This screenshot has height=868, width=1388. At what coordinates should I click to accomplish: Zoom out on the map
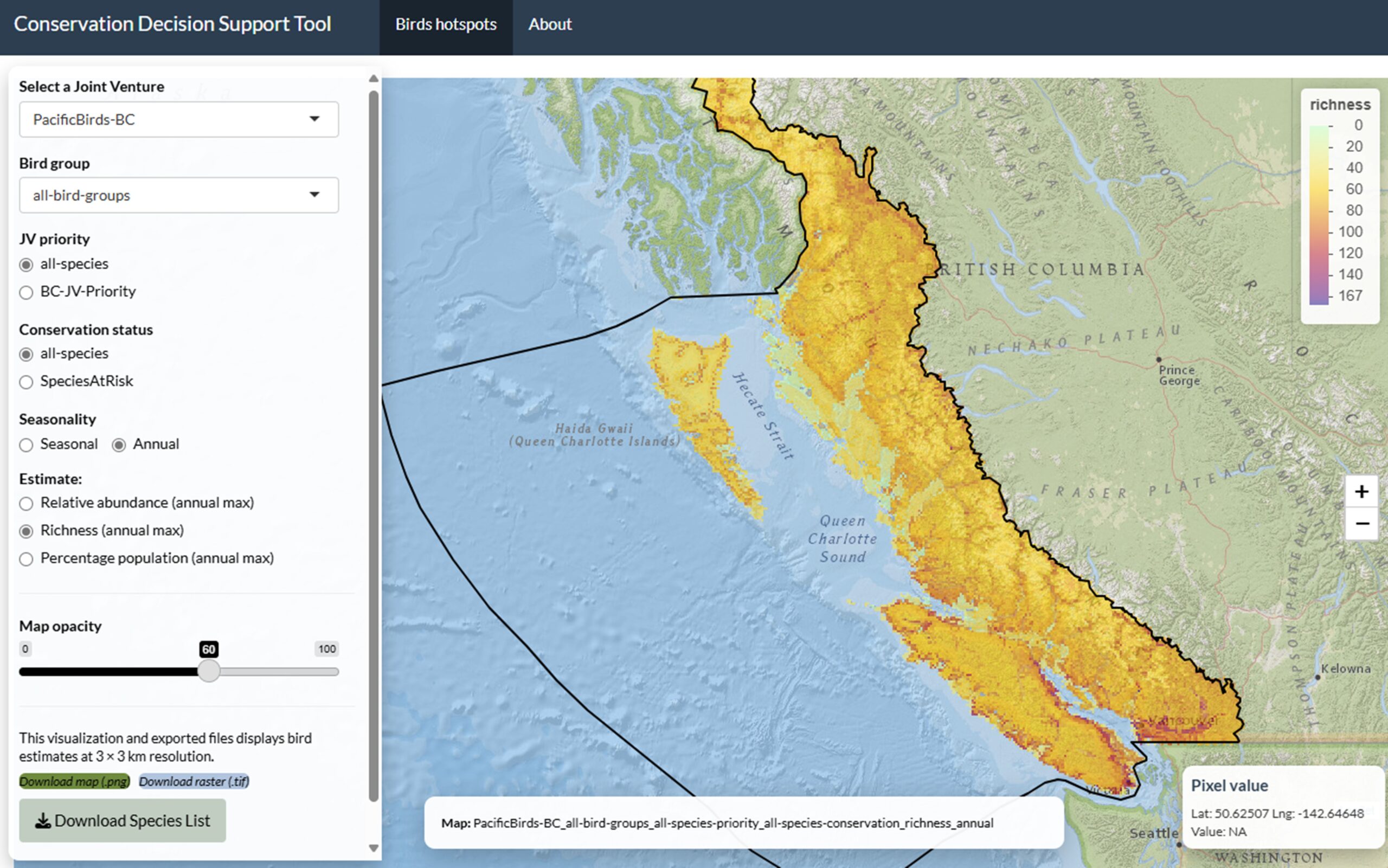[x=1361, y=523]
